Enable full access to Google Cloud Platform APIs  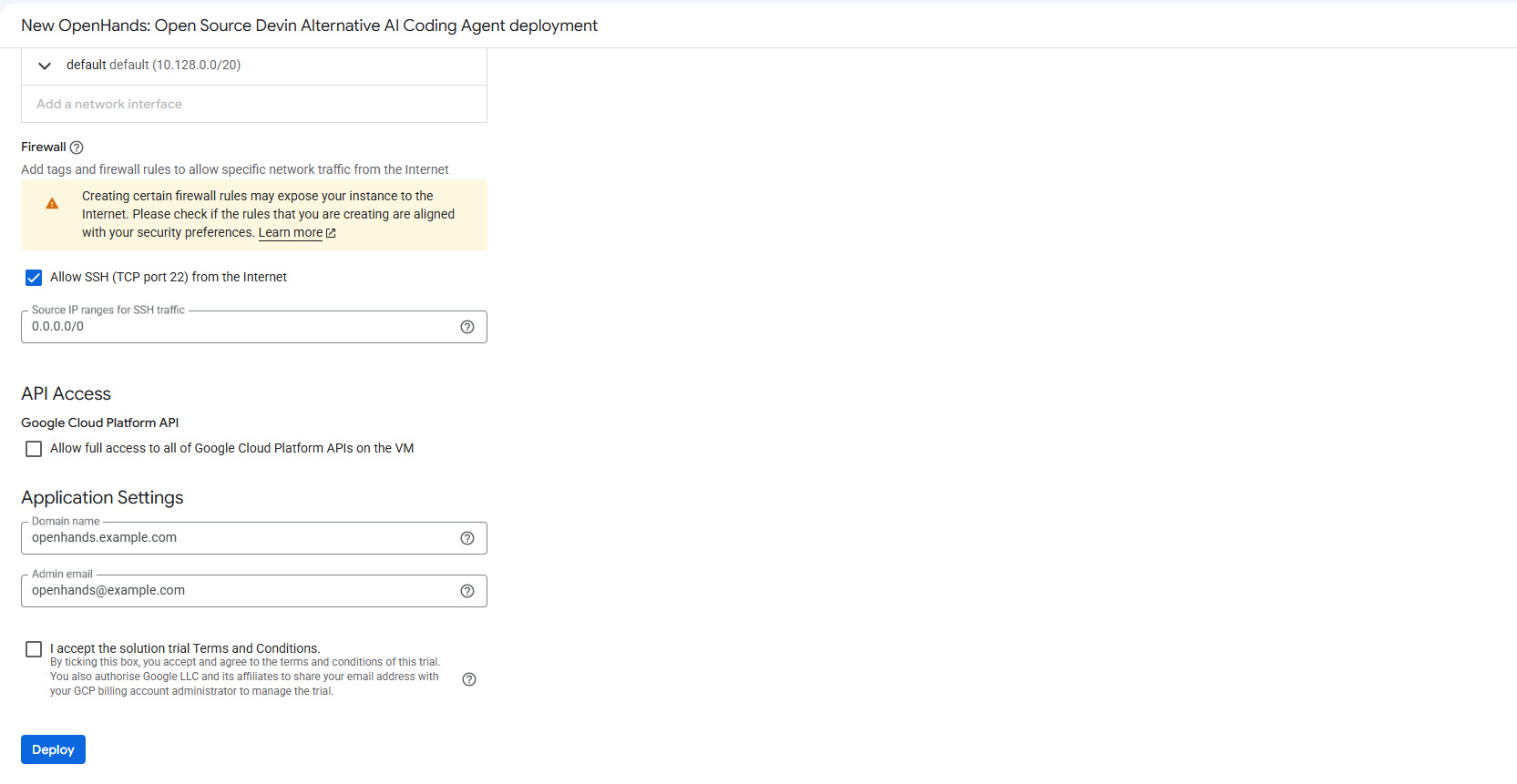point(34,449)
